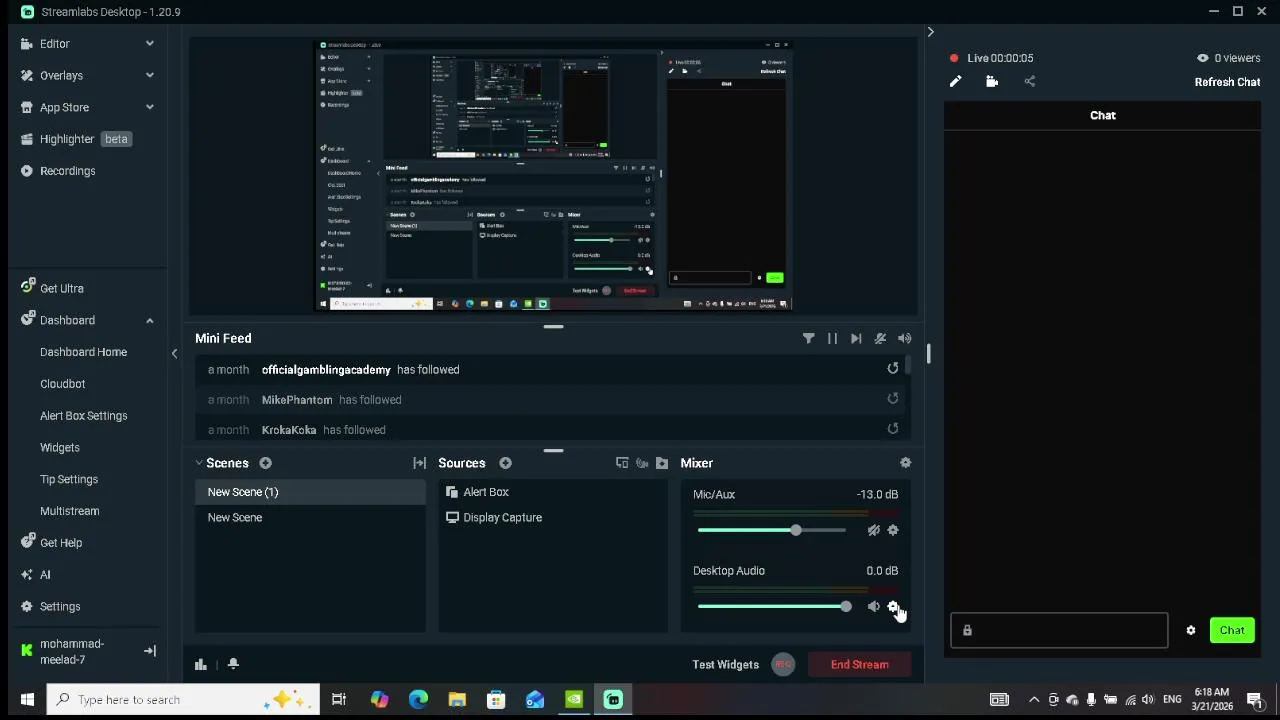1280x720 pixels.
Task: Edit stream info with the pencil icon
Action: pyautogui.click(x=955, y=82)
